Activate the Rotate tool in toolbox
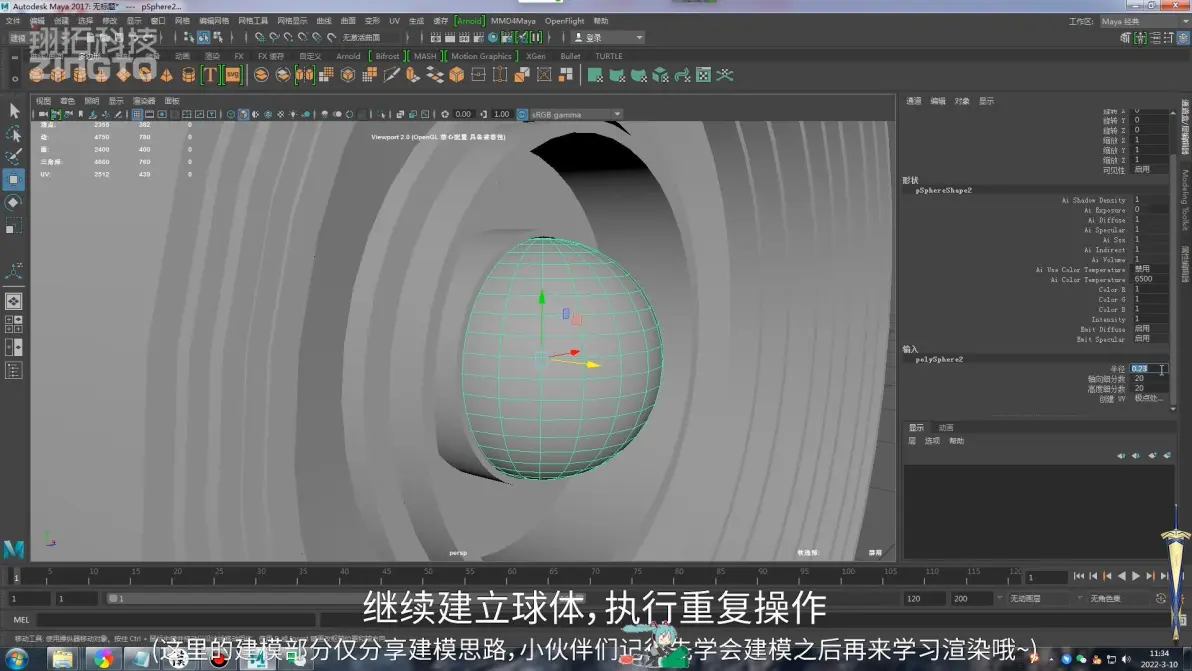The image size is (1192, 671). (14, 203)
